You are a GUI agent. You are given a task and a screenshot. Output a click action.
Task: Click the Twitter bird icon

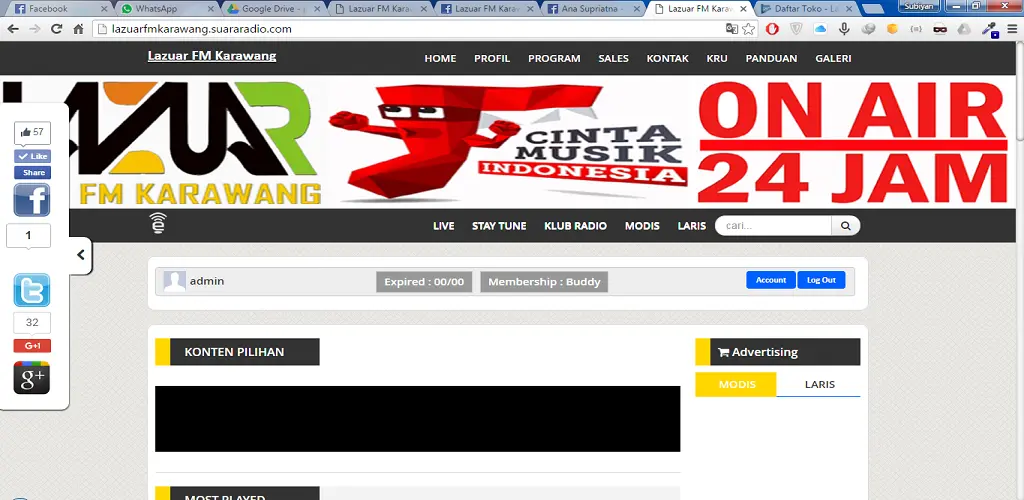32,290
